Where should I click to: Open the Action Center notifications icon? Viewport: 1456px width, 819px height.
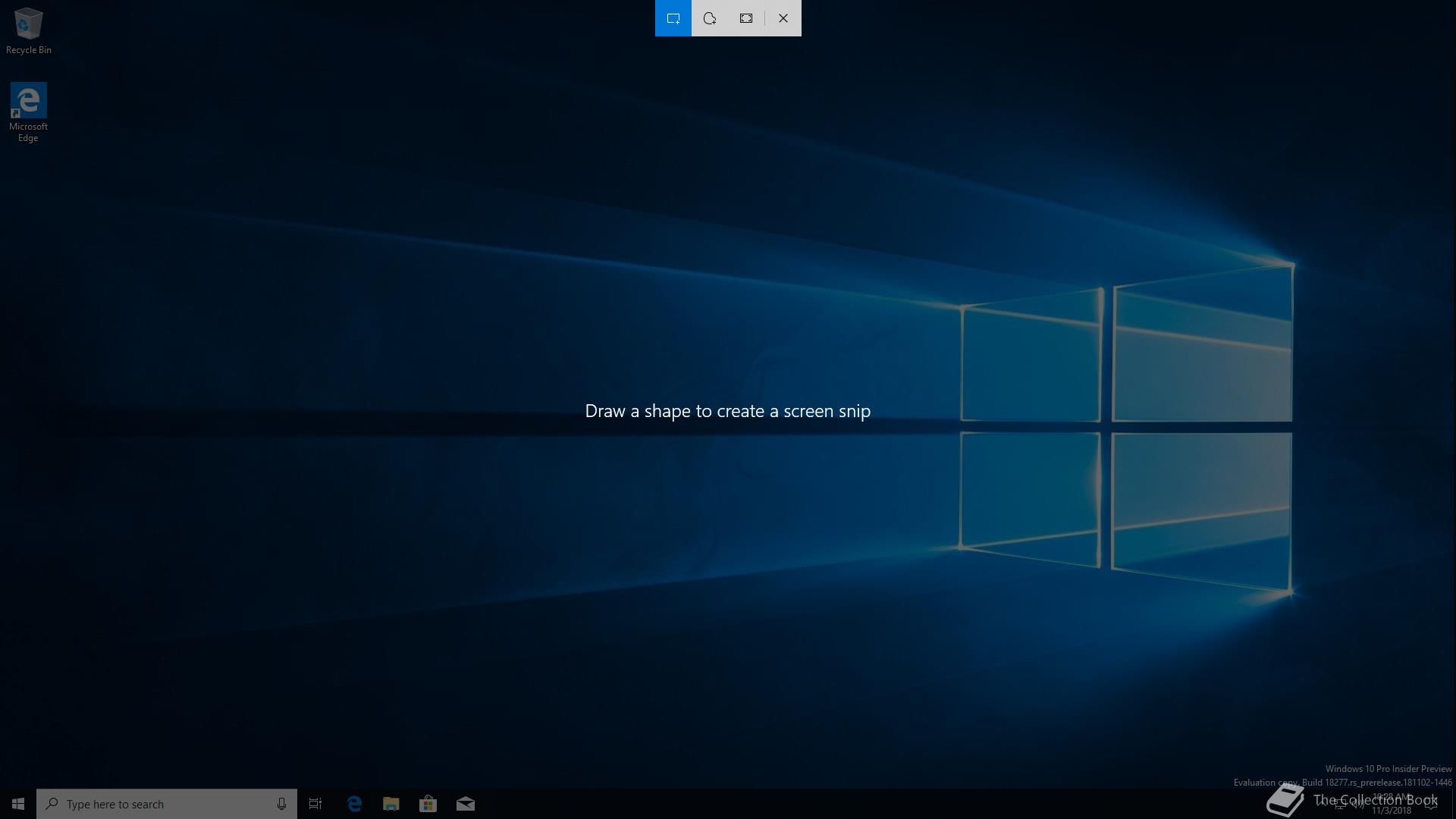coord(1431,804)
